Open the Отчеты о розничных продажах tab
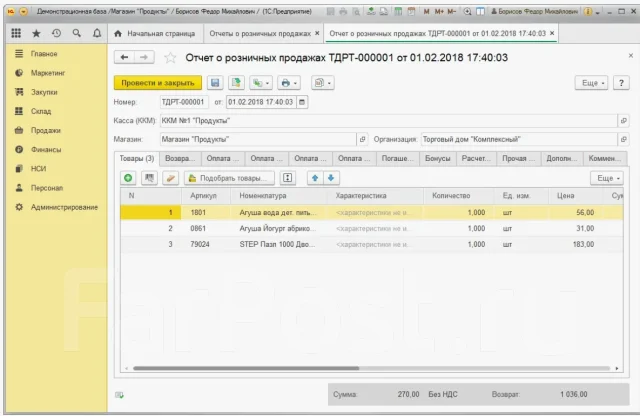 point(260,33)
